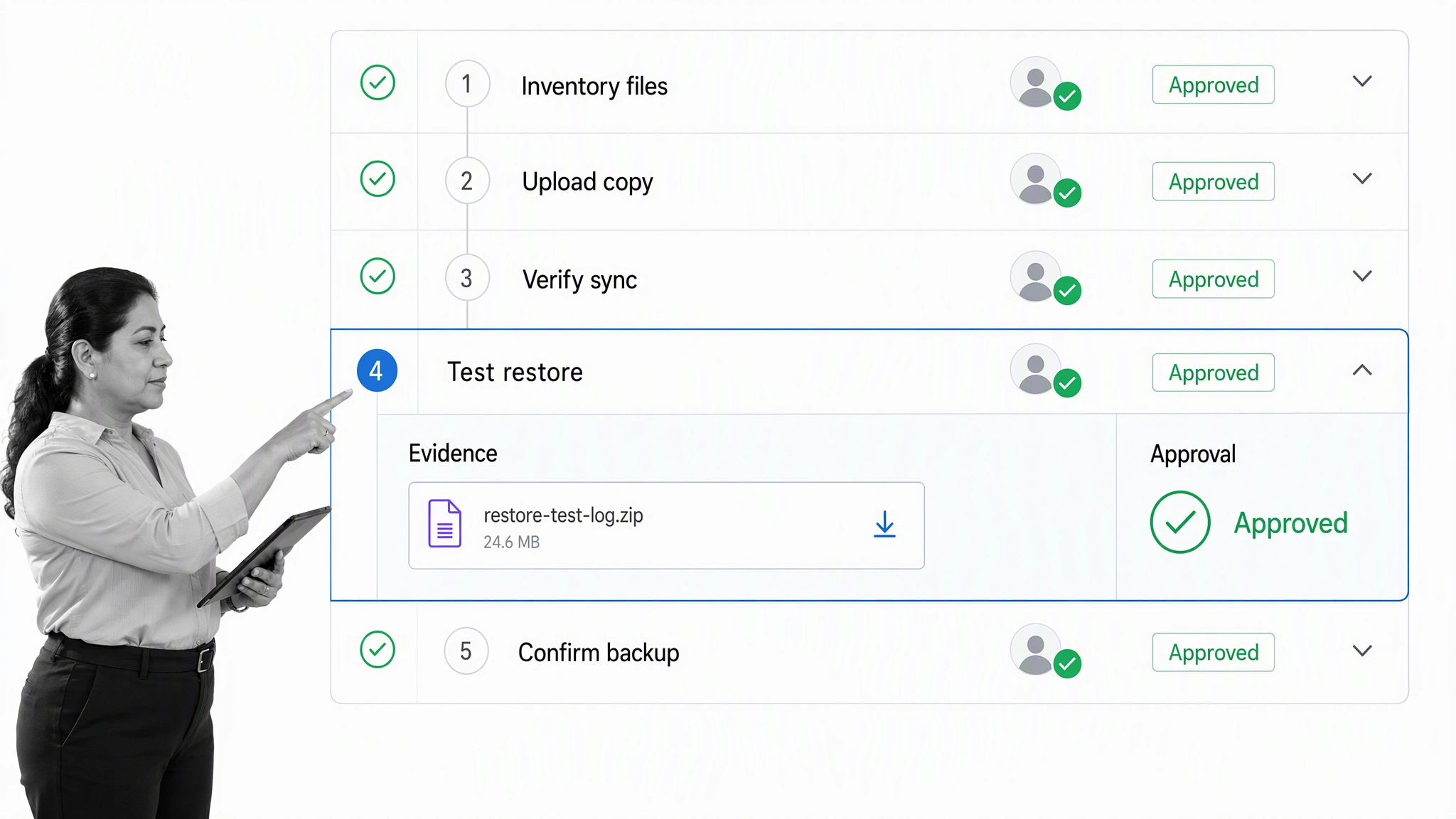The width and height of the screenshot is (1456, 819).
Task: Click the Approved badge for Upload copy
Action: [1214, 181]
